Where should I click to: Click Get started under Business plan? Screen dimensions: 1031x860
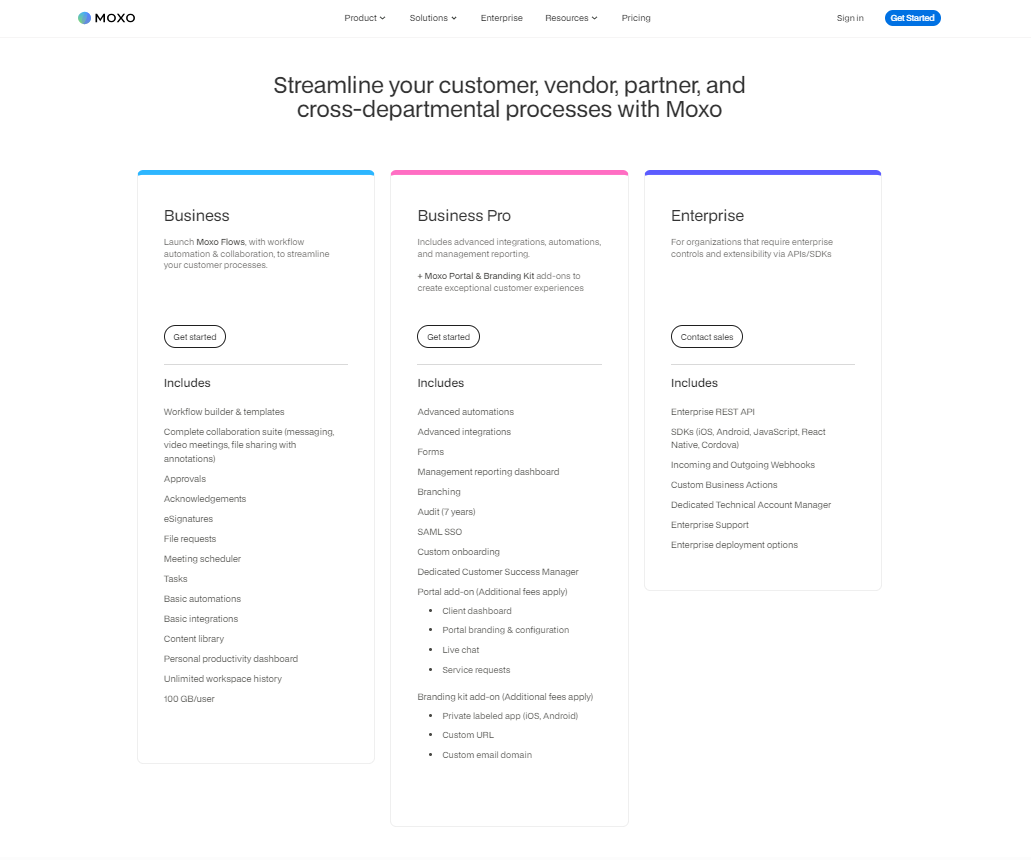click(194, 336)
